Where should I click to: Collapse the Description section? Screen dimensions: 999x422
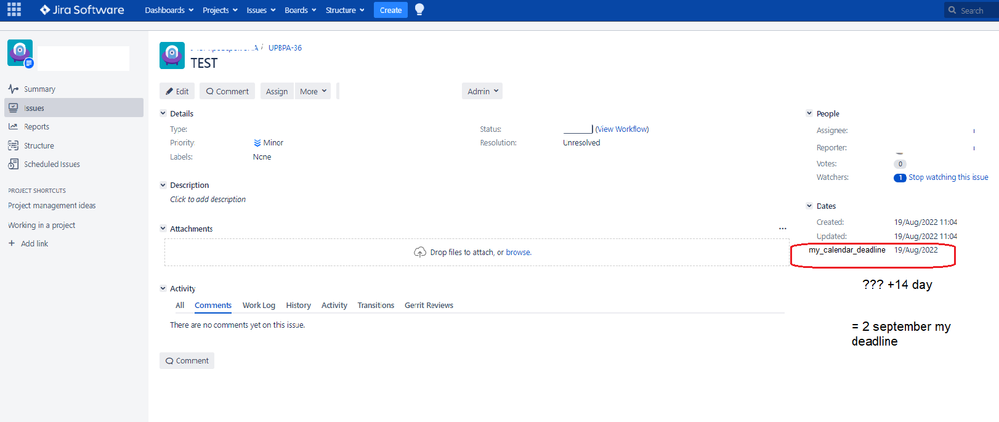(163, 186)
